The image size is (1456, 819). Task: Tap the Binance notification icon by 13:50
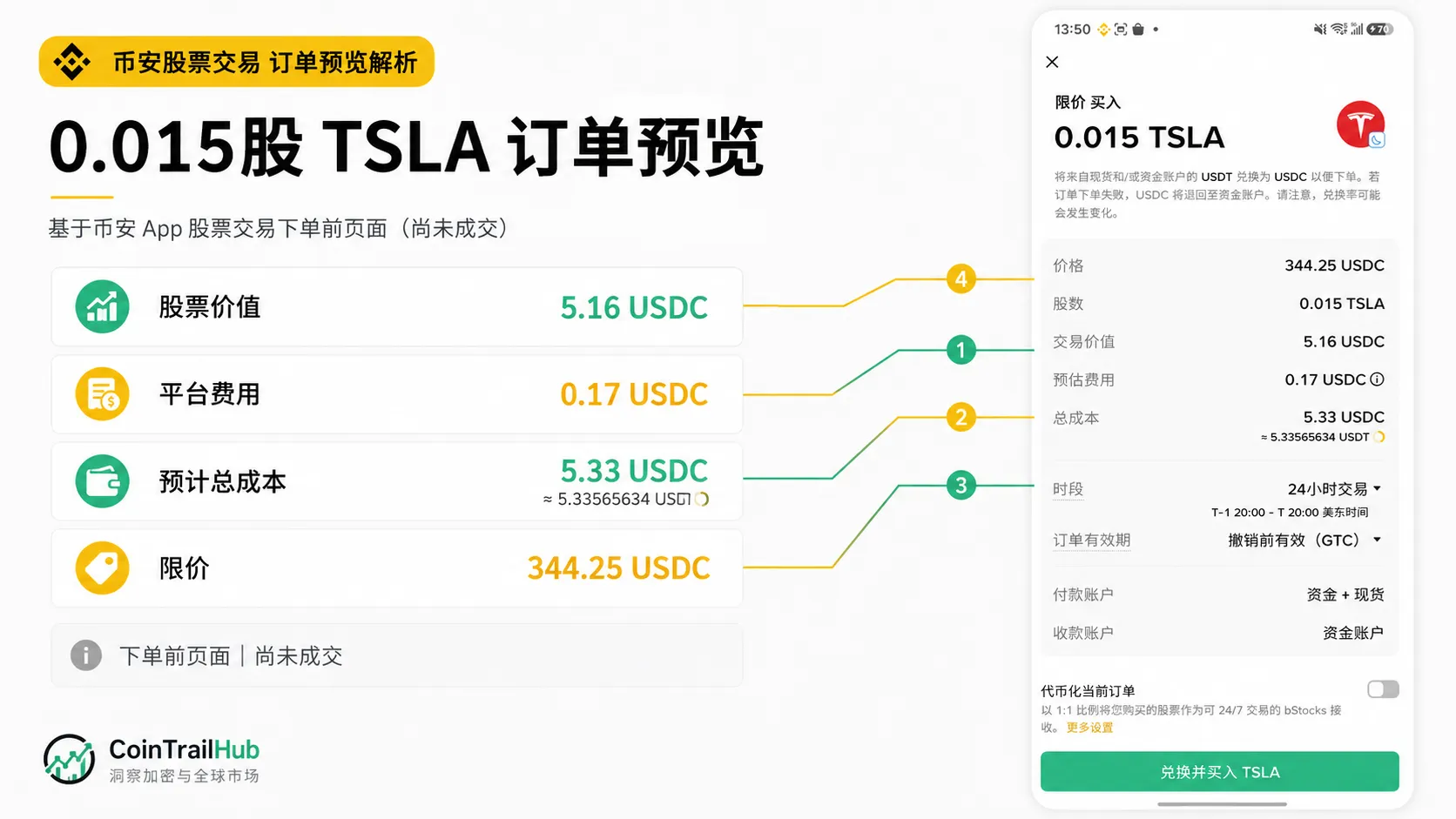pos(1103,30)
